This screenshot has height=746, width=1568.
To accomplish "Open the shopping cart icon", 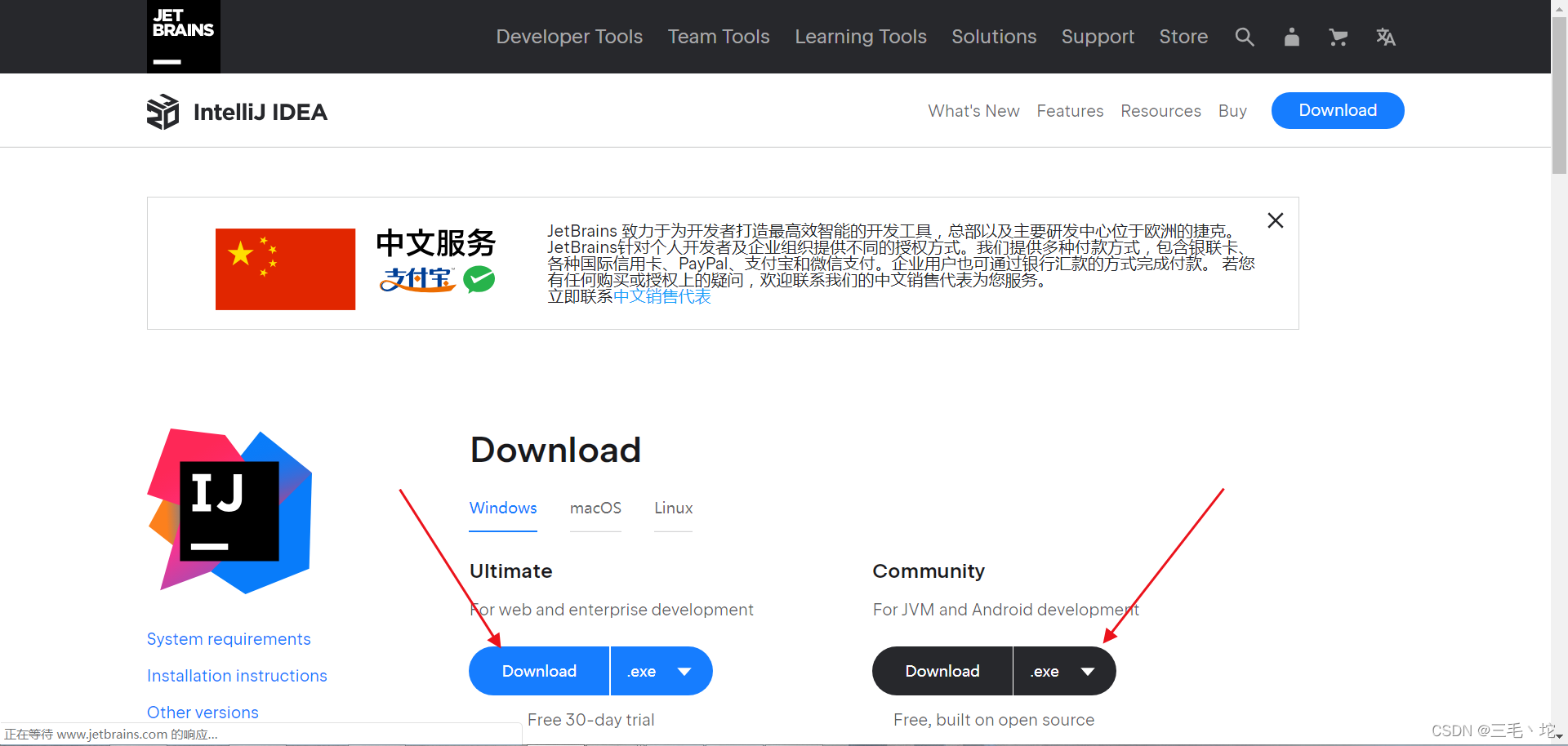I will tap(1338, 37).
